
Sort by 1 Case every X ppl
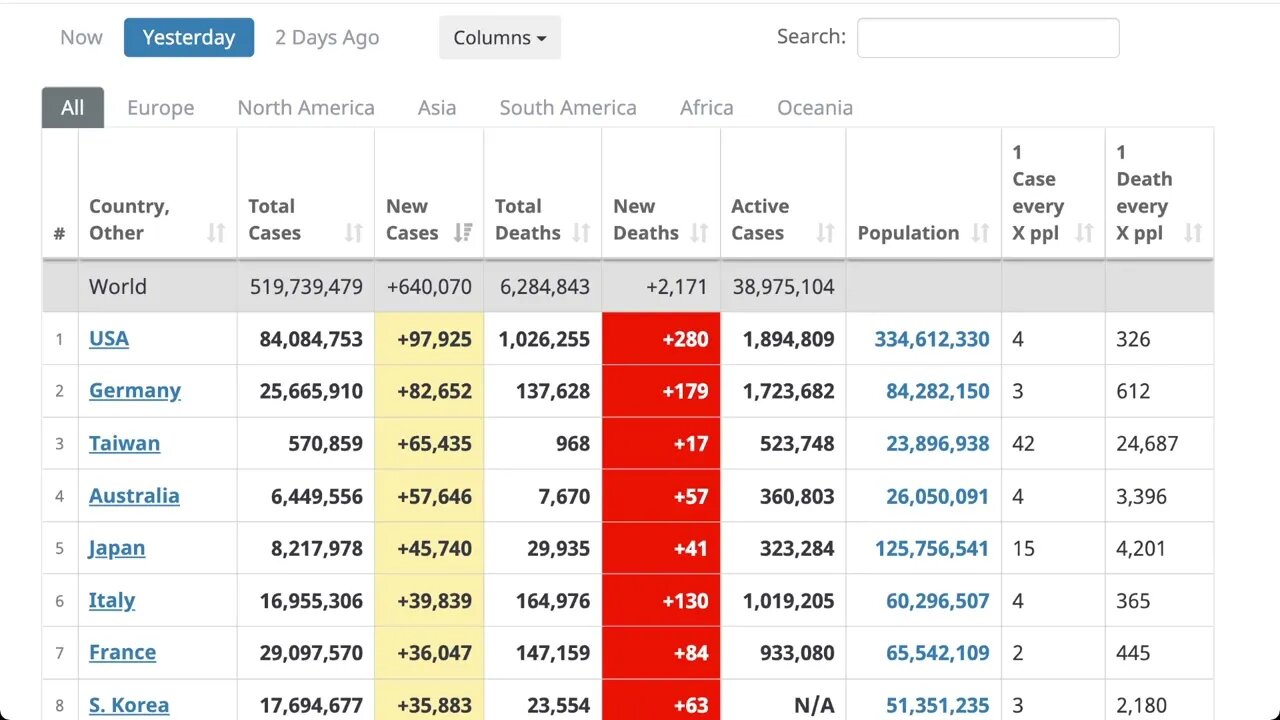tap(1084, 233)
